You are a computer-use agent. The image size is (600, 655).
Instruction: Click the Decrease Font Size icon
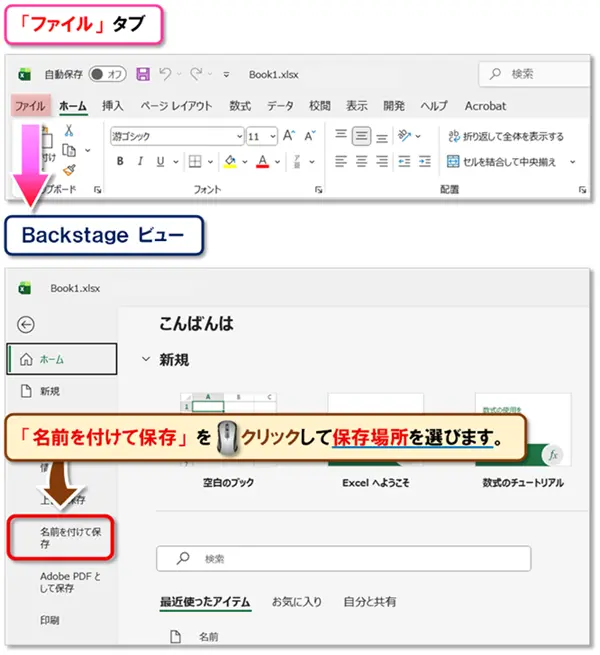pyautogui.click(x=310, y=136)
